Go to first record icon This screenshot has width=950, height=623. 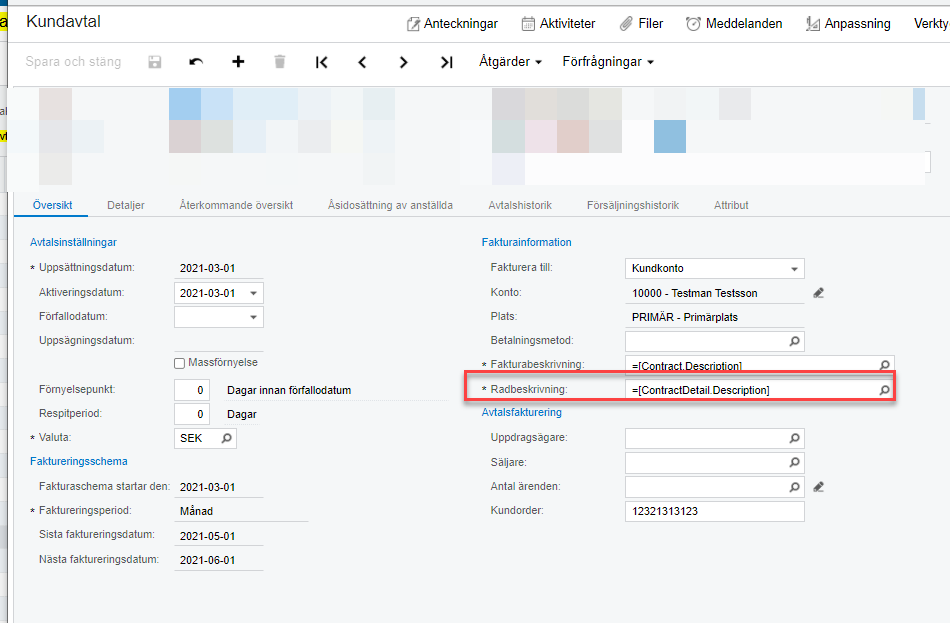click(321, 62)
